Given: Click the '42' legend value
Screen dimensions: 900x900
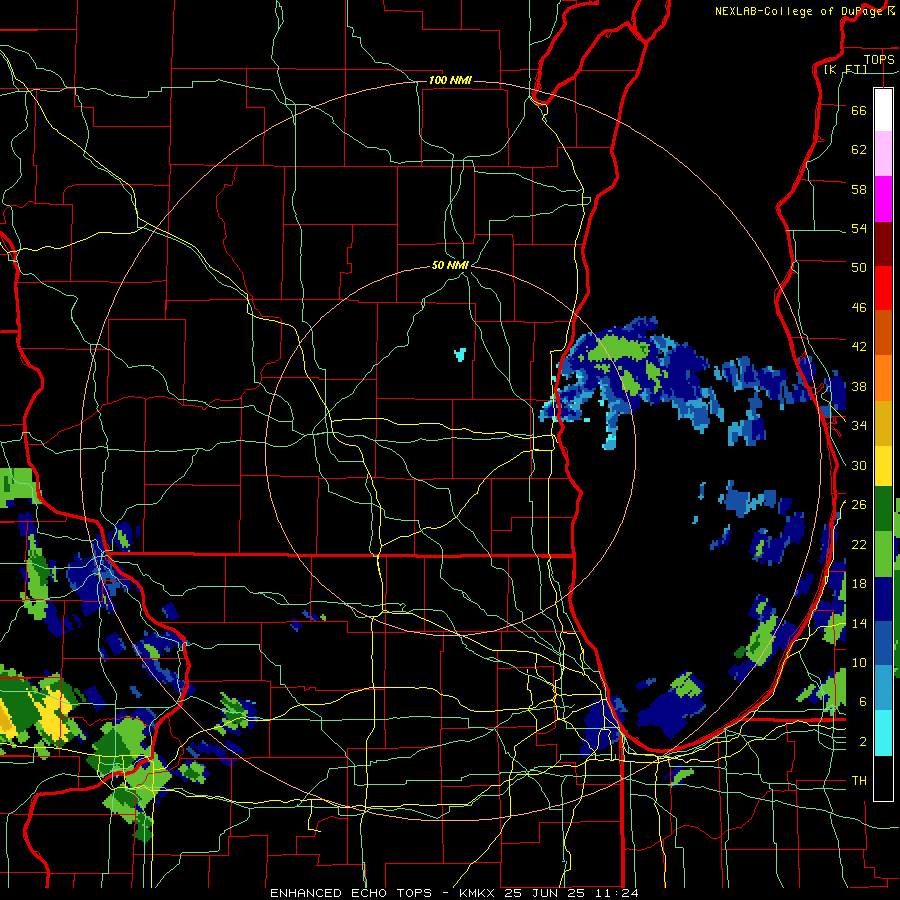Looking at the screenshot, I should coord(859,347).
